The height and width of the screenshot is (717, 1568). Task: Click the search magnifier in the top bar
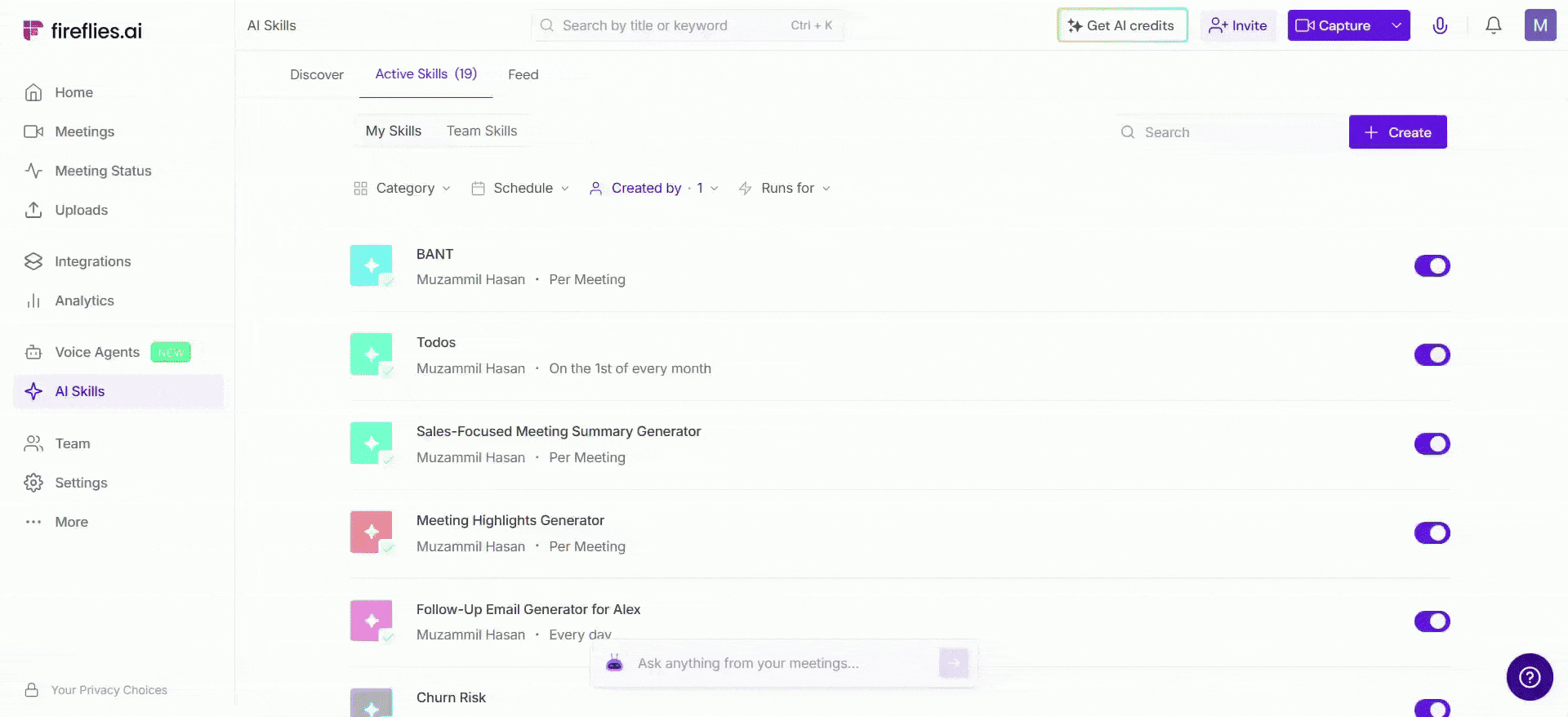(547, 25)
